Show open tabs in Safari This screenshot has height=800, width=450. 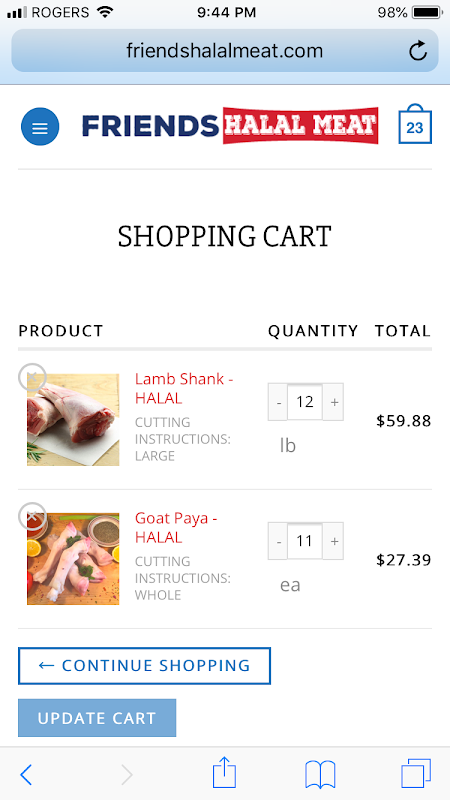click(416, 773)
